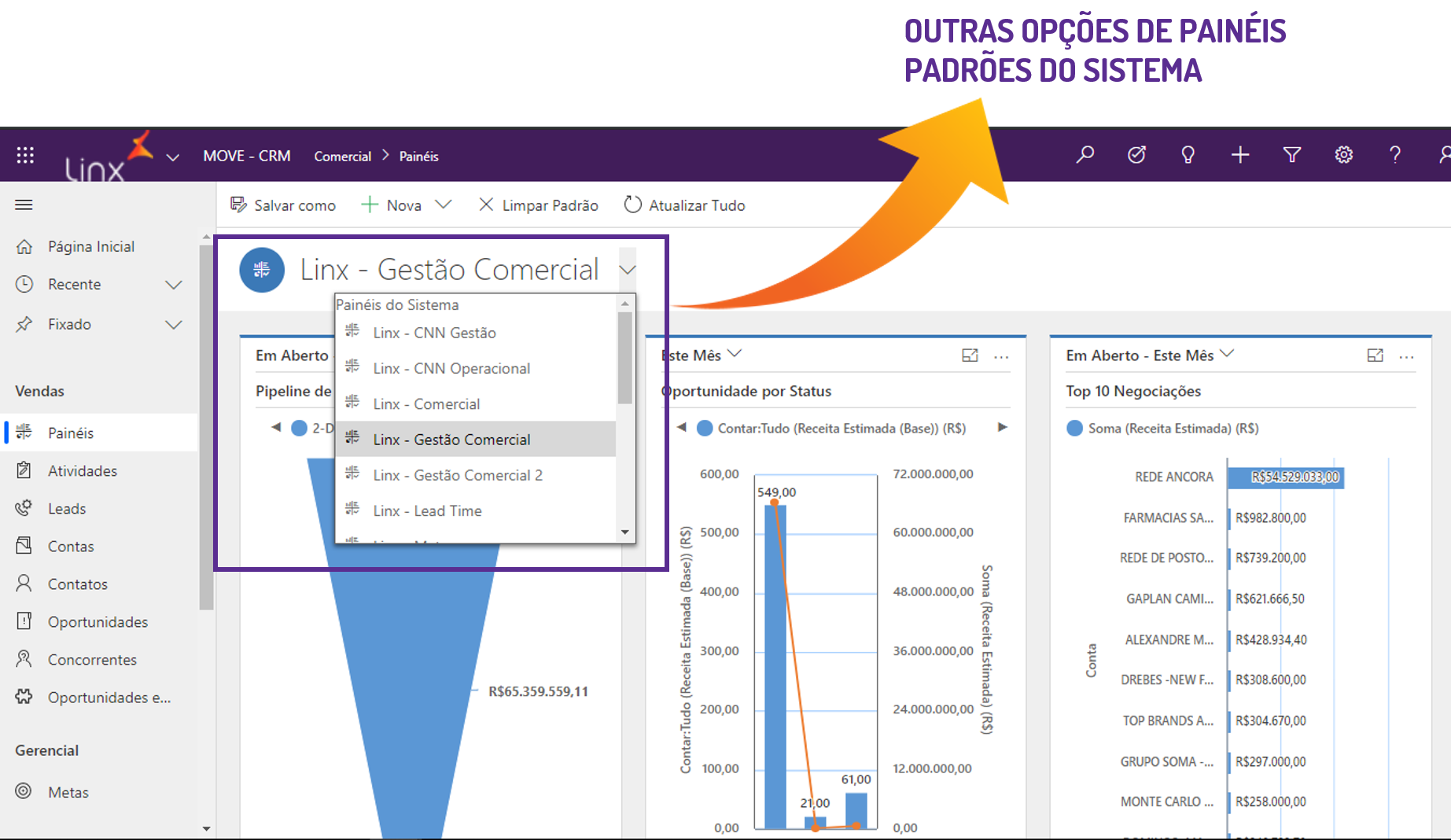The width and height of the screenshot is (1451, 840).
Task: Click the dashboard list scrollbar down arrow
Action: 625,532
